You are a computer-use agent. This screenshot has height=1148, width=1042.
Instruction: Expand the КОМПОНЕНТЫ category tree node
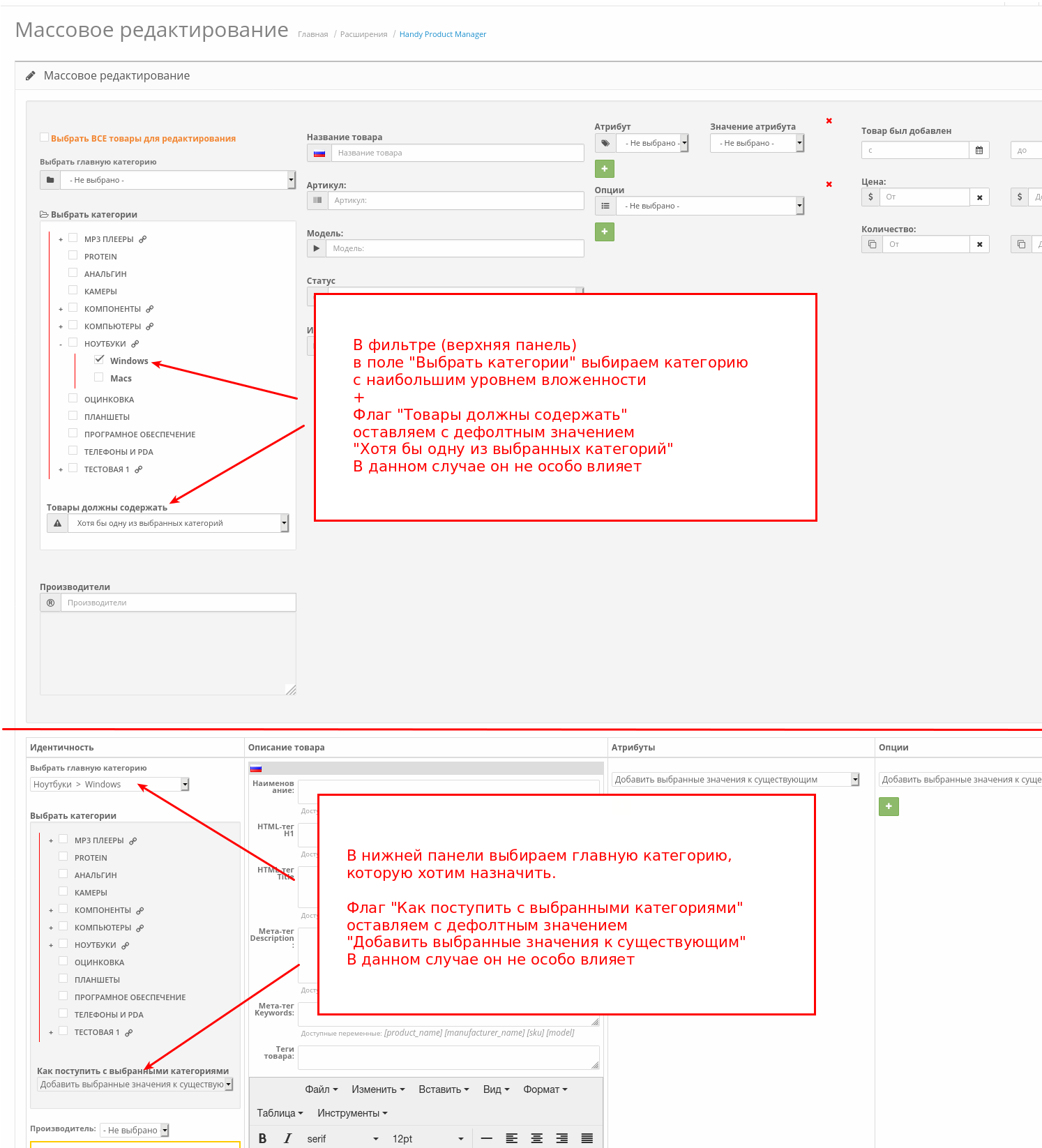click(x=61, y=309)
